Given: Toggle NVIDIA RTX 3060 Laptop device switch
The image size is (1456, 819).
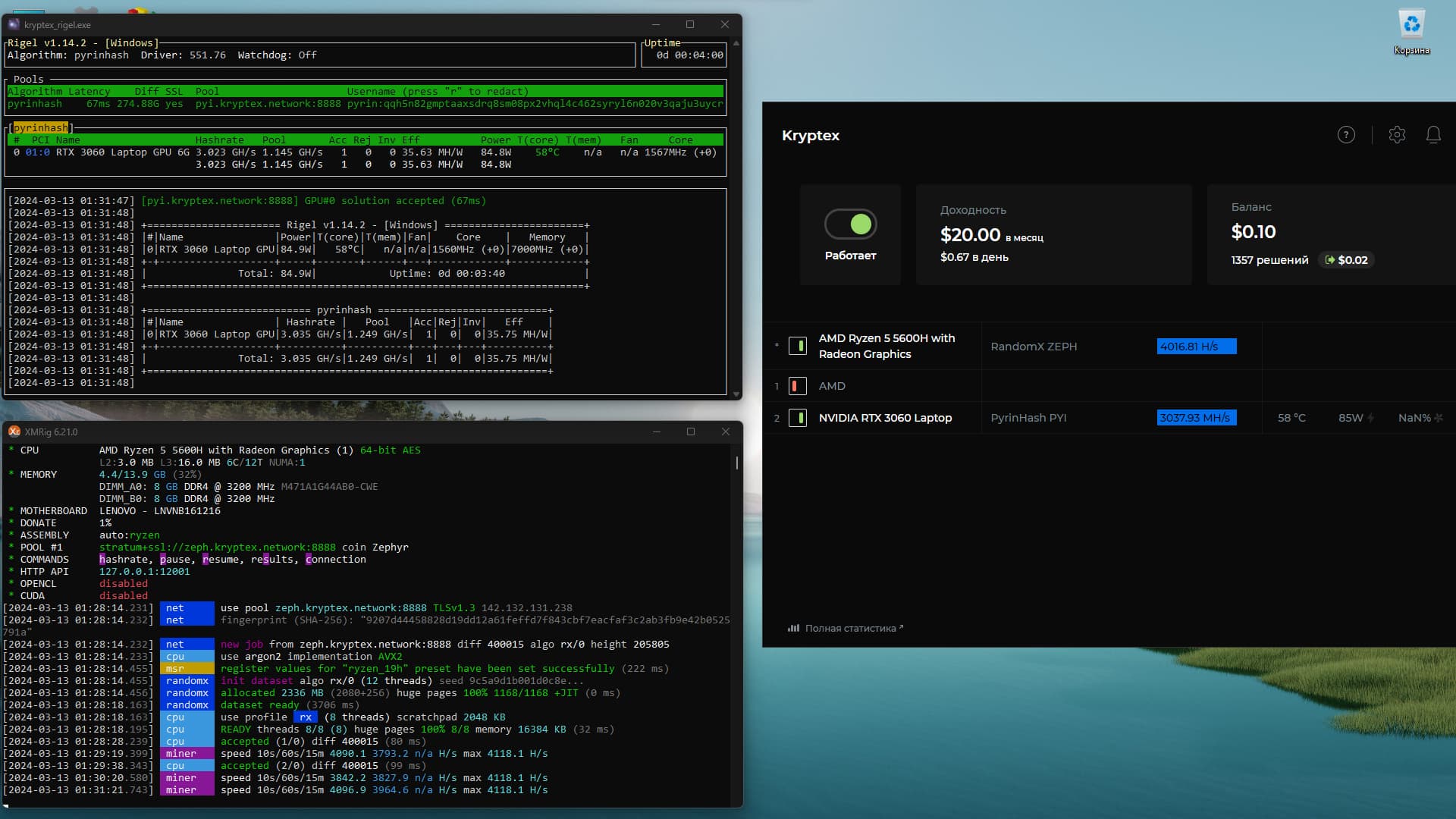Looking at the screenshot, I should point(798,418).
